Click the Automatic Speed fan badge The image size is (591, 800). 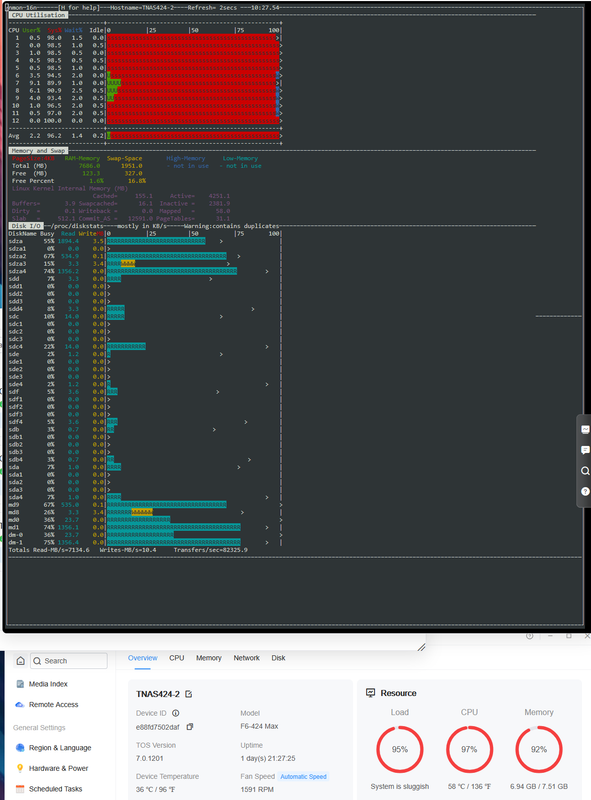304,777
